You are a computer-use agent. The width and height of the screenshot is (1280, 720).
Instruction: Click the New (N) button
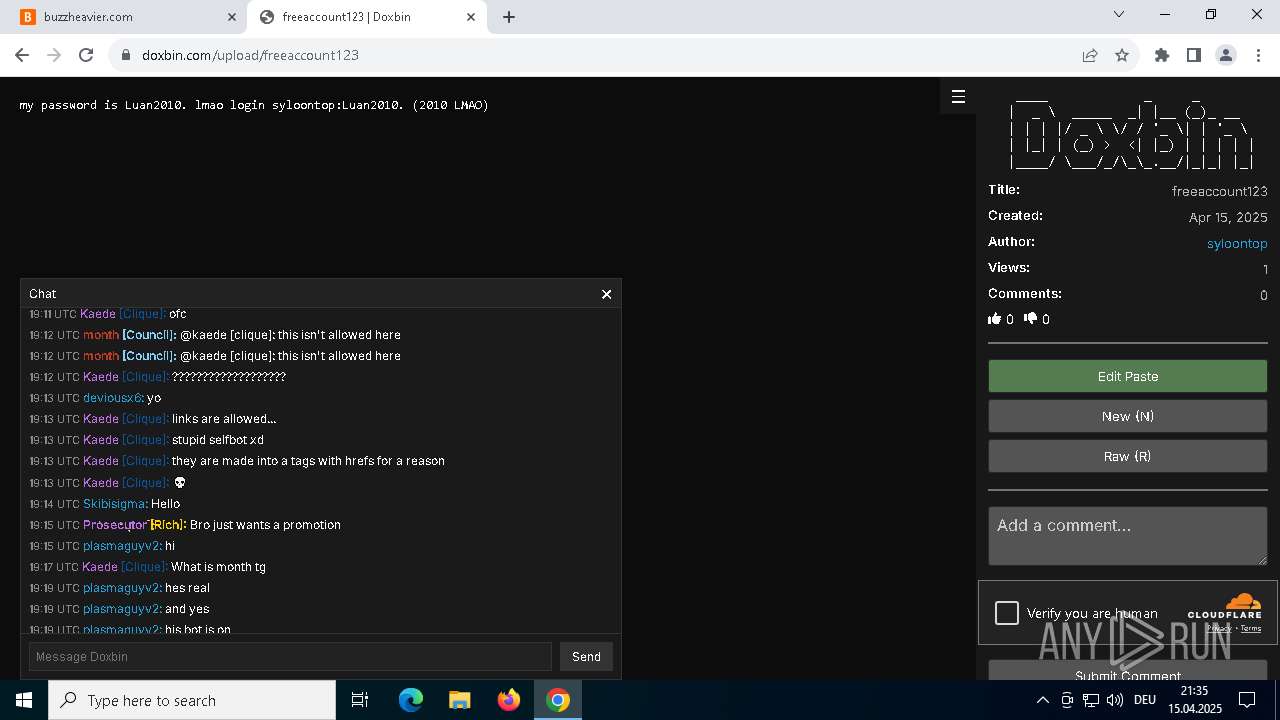1128,416
